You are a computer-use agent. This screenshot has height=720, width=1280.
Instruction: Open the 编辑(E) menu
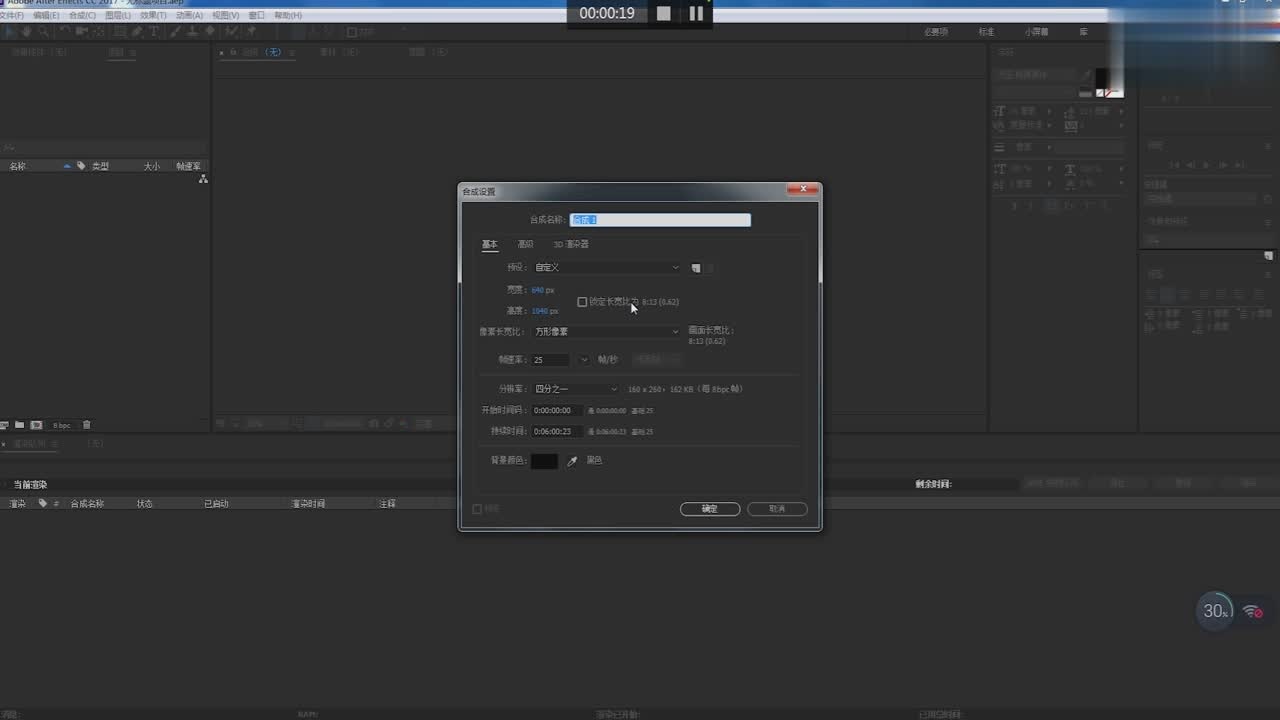coord(46,16)
